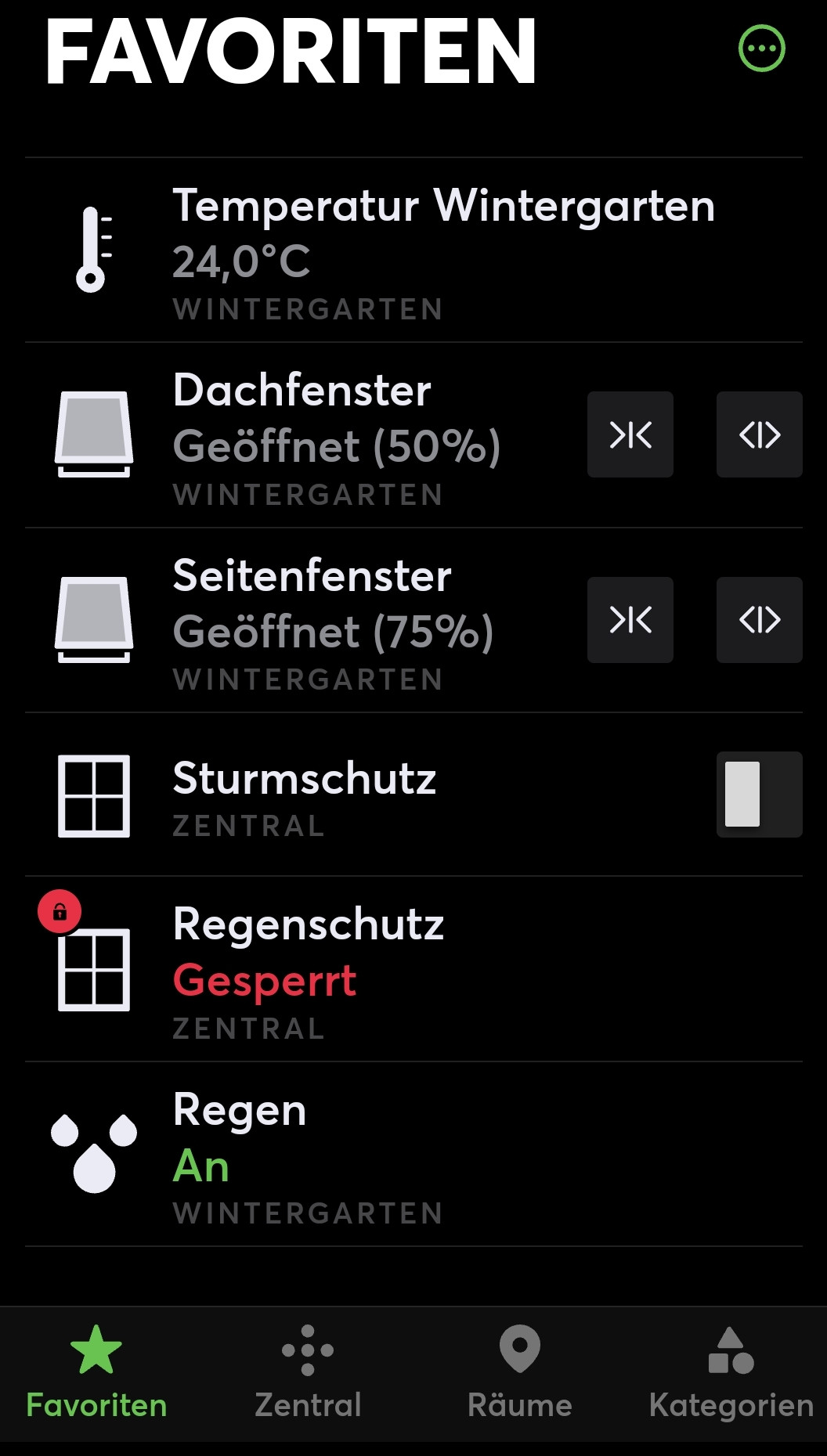Tap the raindrops icon for Regen

94,1153
